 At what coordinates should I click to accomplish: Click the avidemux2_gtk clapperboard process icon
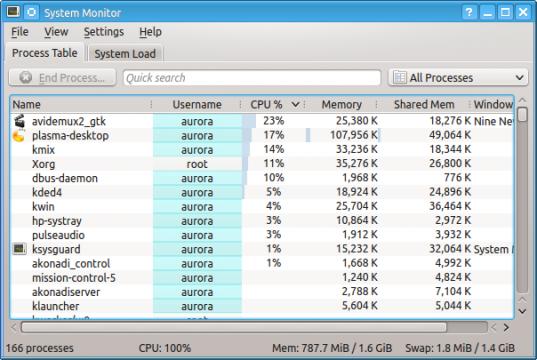click(20, 121)
